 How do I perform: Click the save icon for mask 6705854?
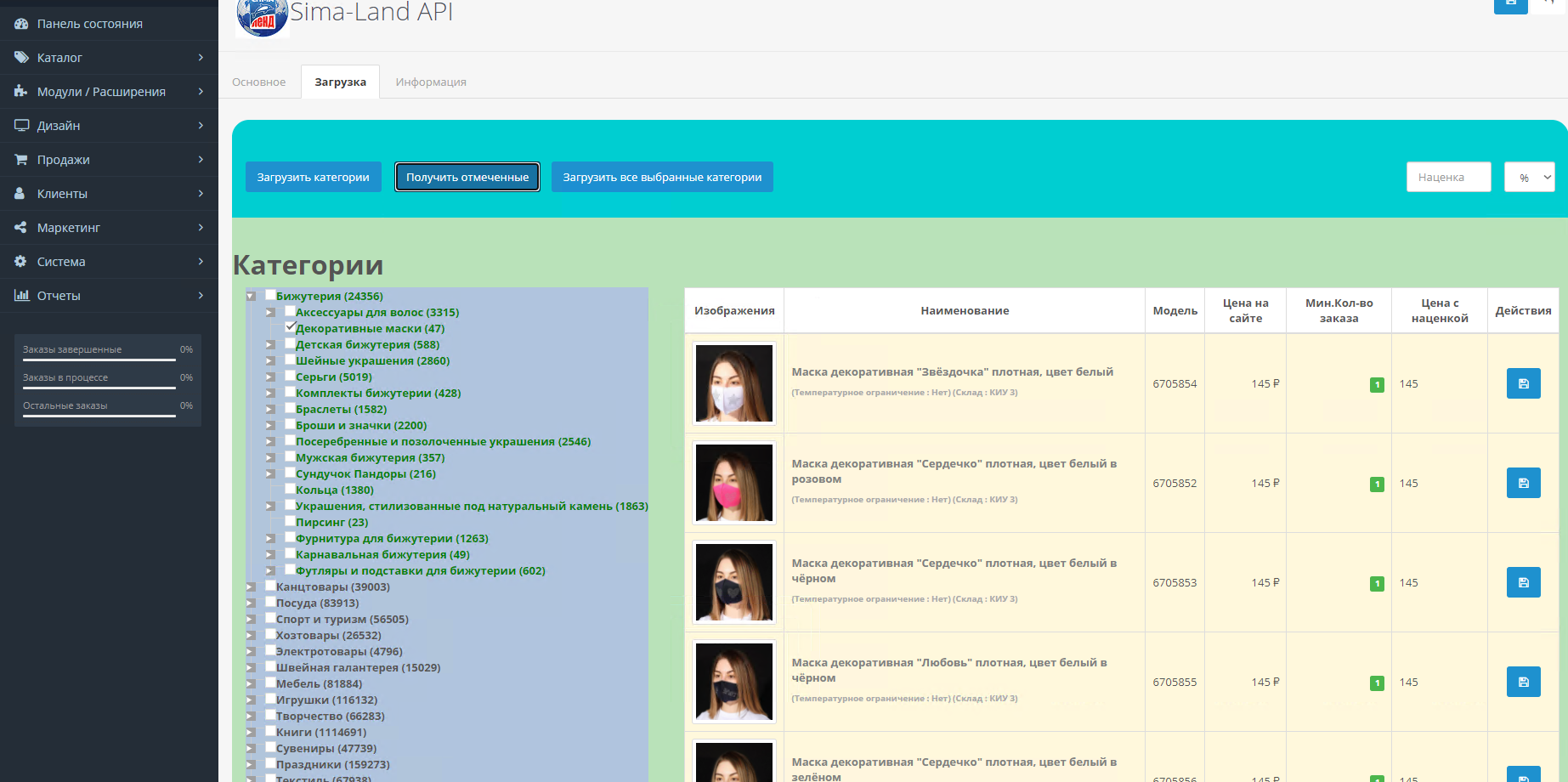tap(1523, 383)
